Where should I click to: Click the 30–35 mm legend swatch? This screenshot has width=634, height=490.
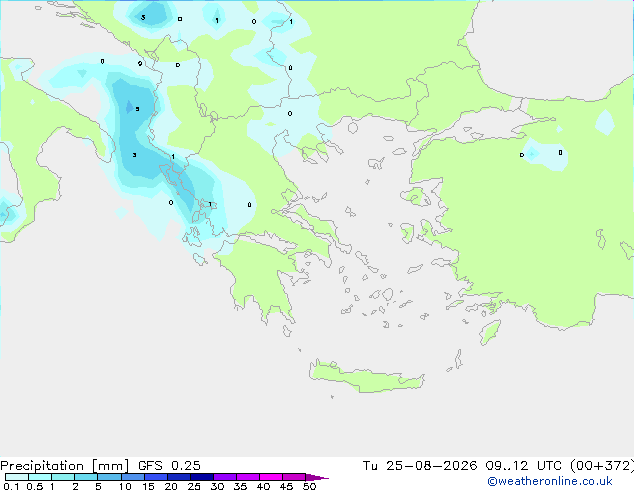(x=224, y=477)
